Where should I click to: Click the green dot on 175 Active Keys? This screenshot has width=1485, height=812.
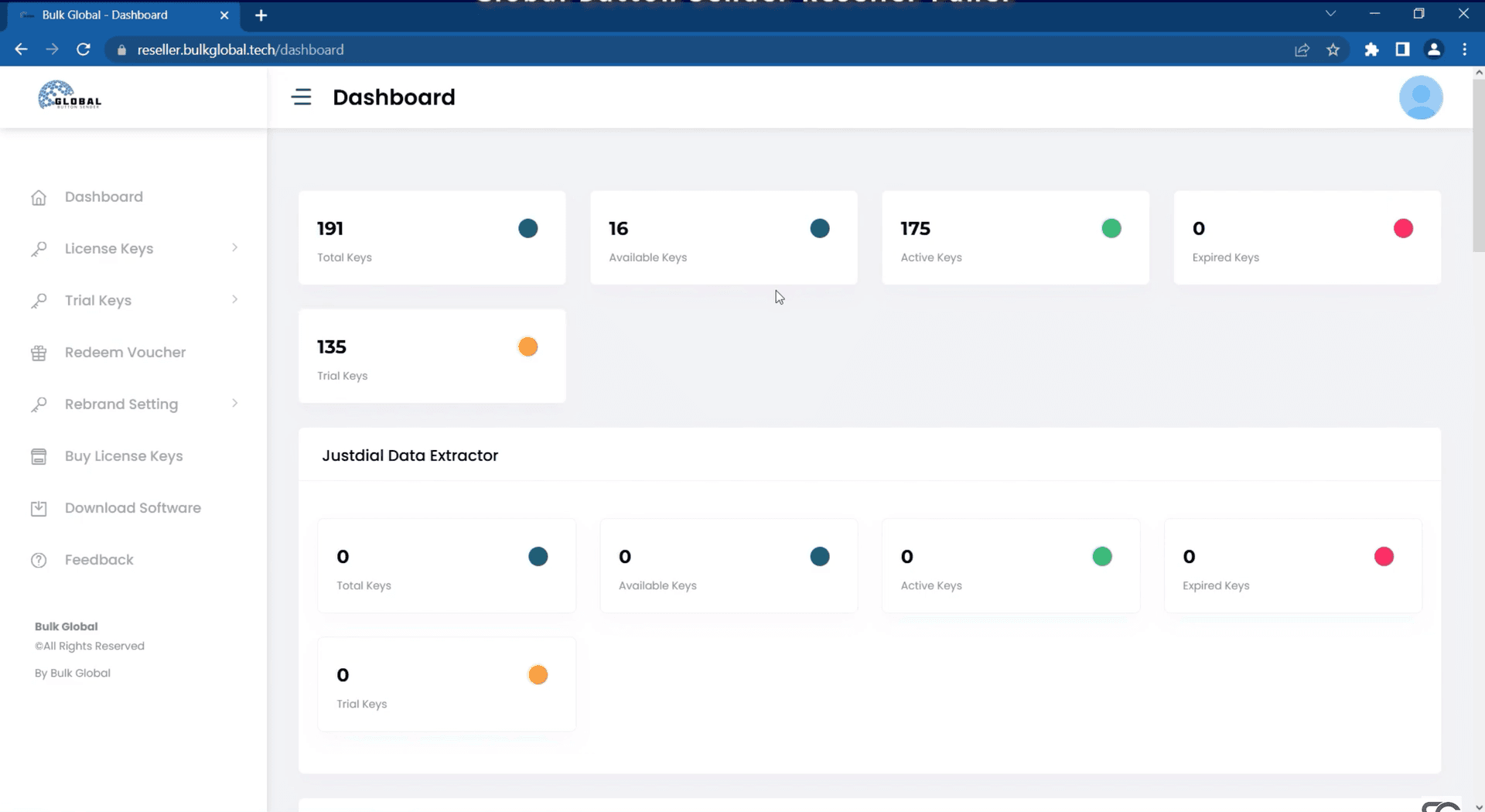click(1111, 228)
